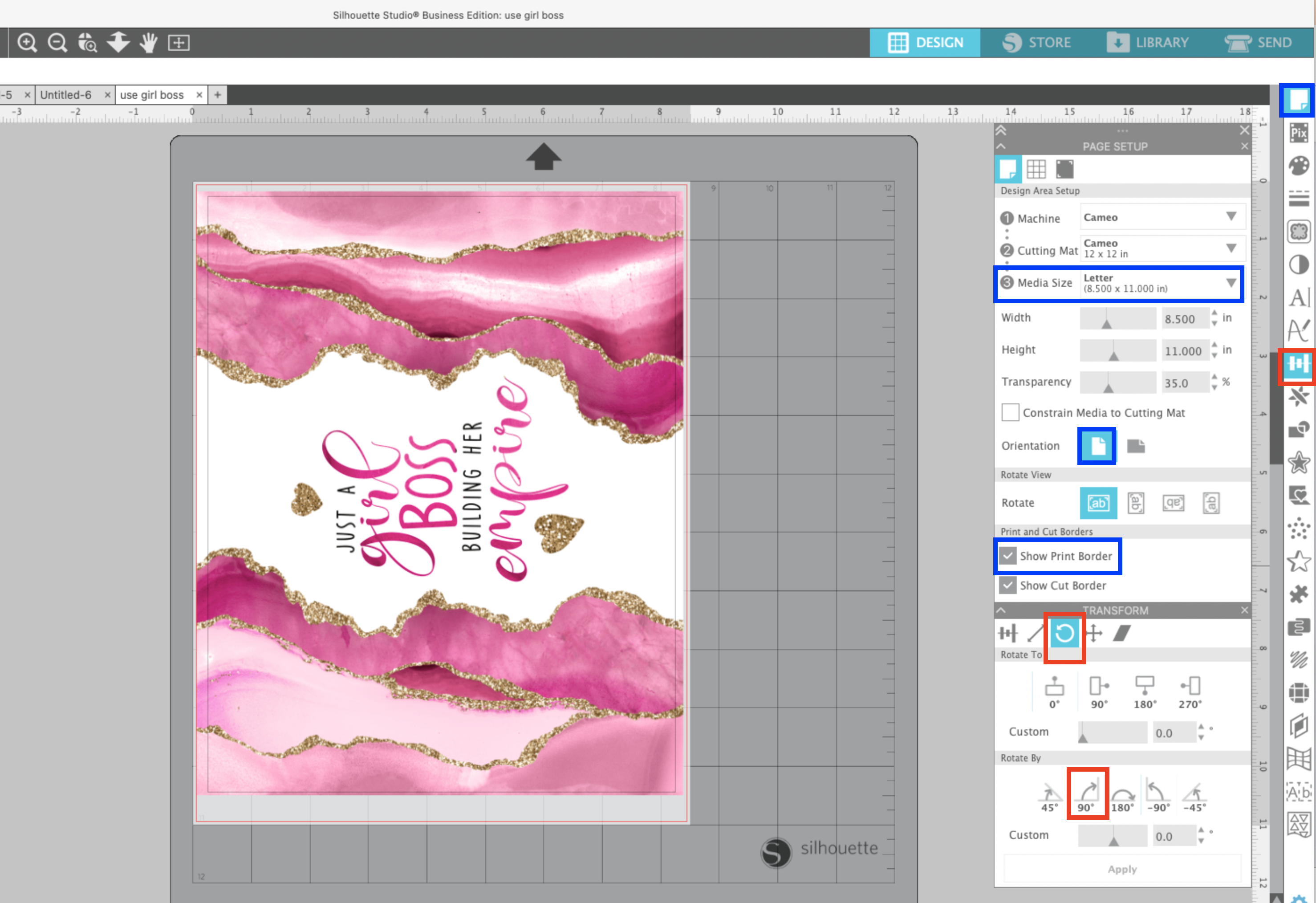
Task: Select the Shear tab in Transform panel
Action: [1122, 633]
